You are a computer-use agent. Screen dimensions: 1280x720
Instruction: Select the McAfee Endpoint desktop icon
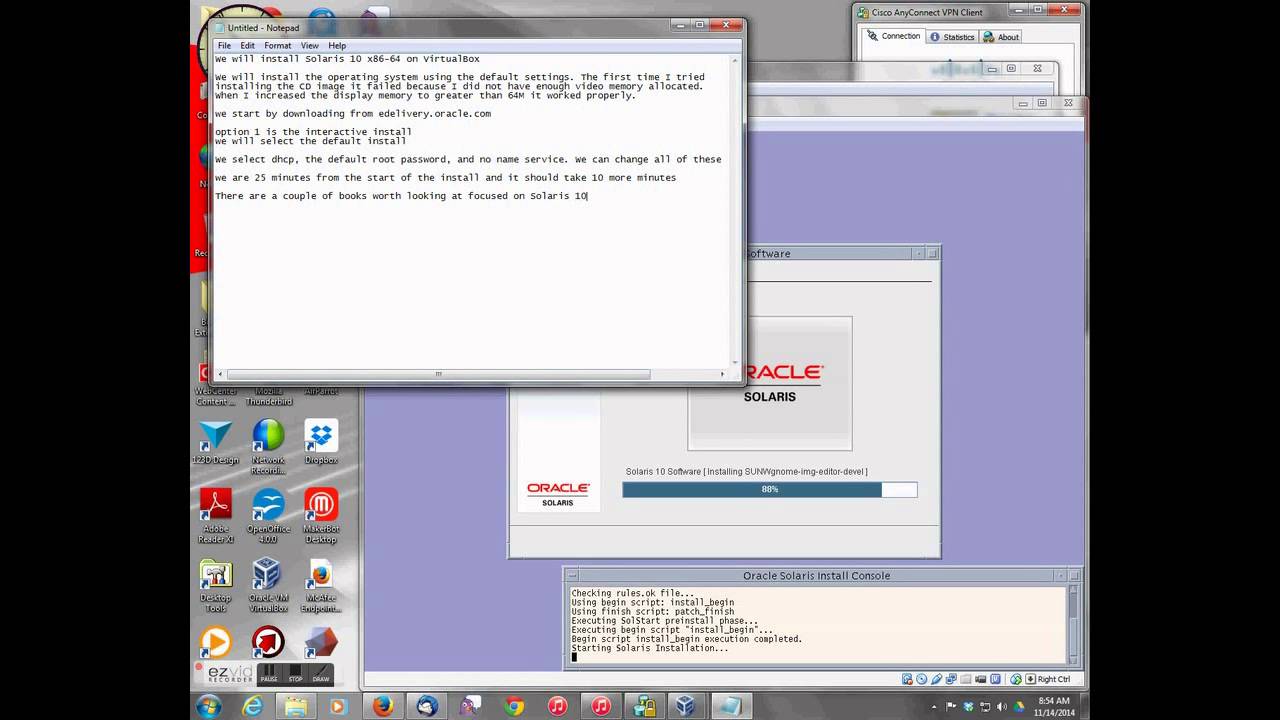[321, 586]
